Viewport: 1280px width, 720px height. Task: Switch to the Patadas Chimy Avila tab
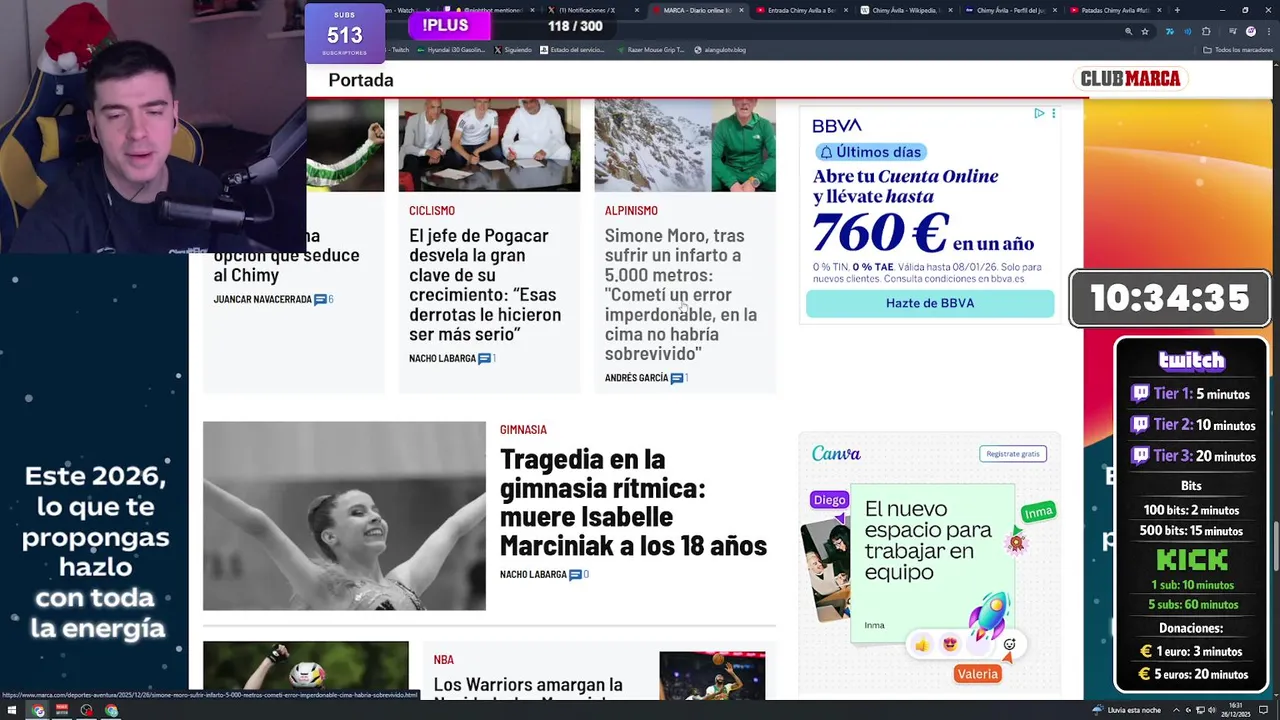[x=1115, y=10]
